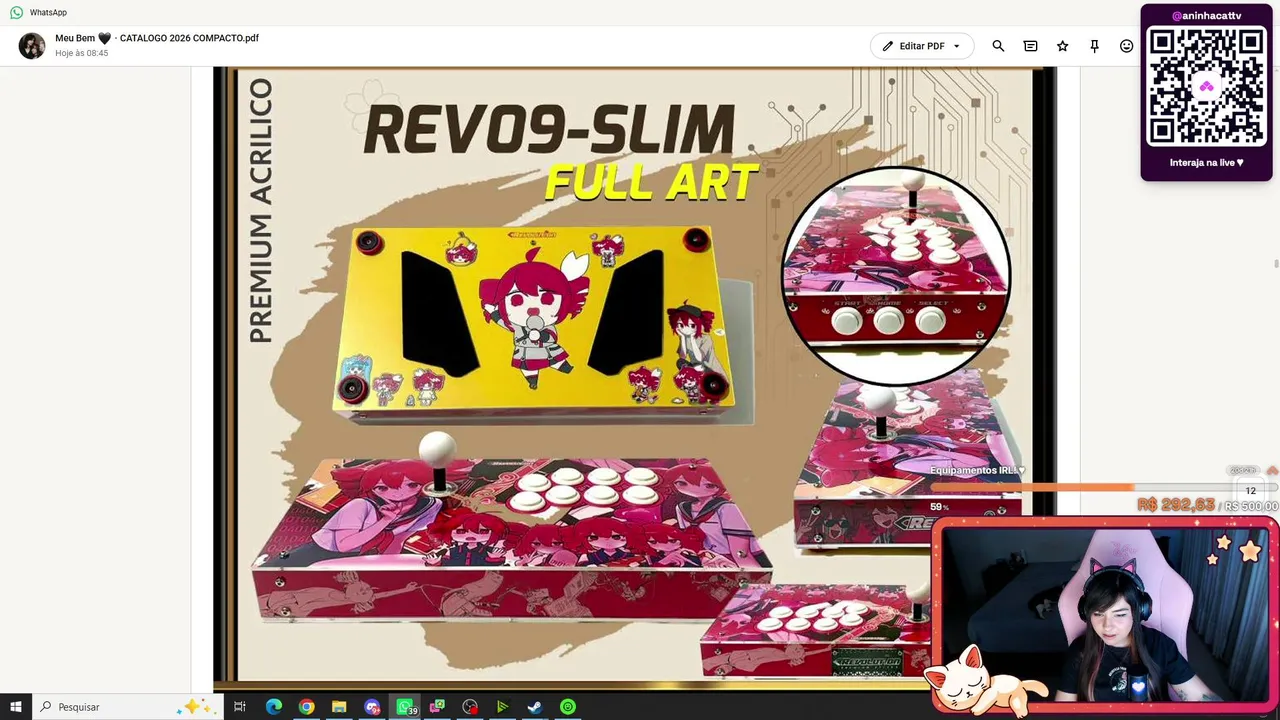Click the Pesquisar taskbar search box
This screenshot has height=720, width=1280.
[x=126, y=707]
